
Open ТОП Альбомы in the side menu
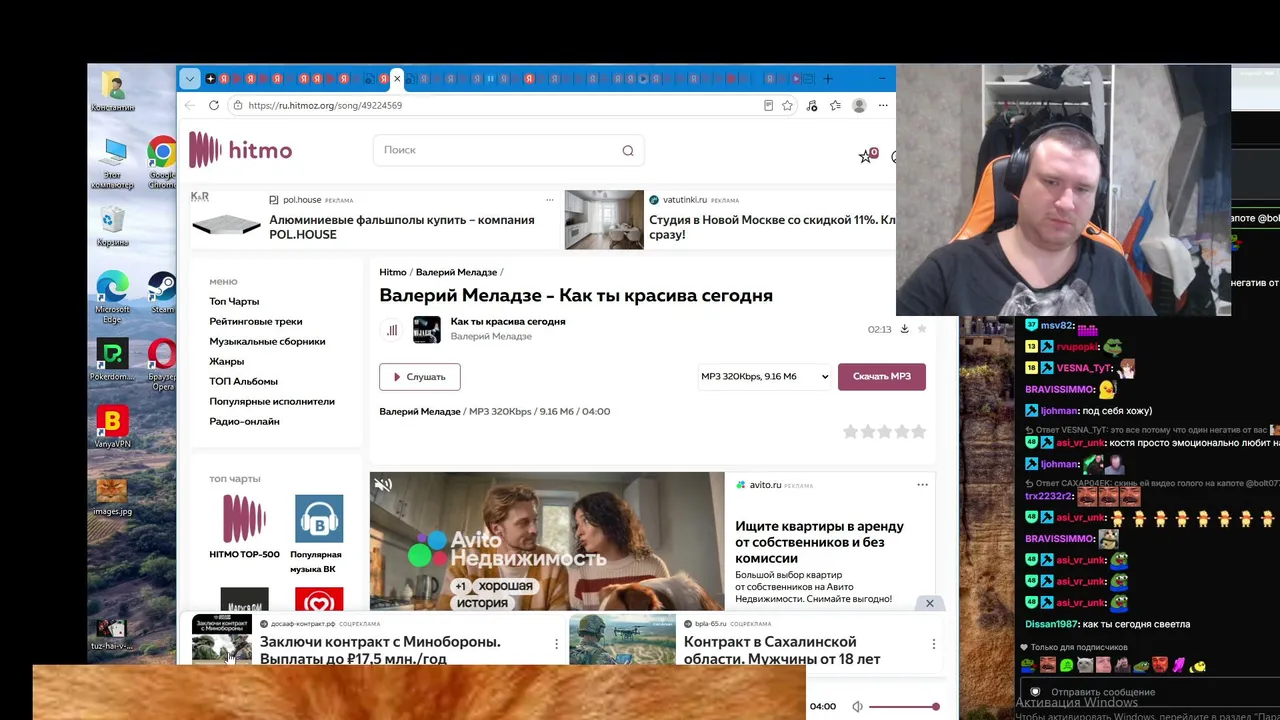tap(244, 381)
